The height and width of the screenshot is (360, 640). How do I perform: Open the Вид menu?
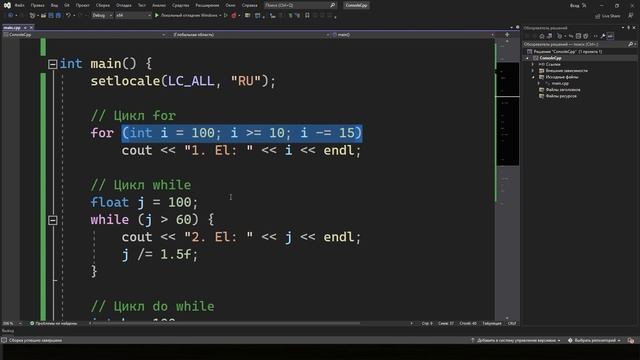click(x=54, y=5)
